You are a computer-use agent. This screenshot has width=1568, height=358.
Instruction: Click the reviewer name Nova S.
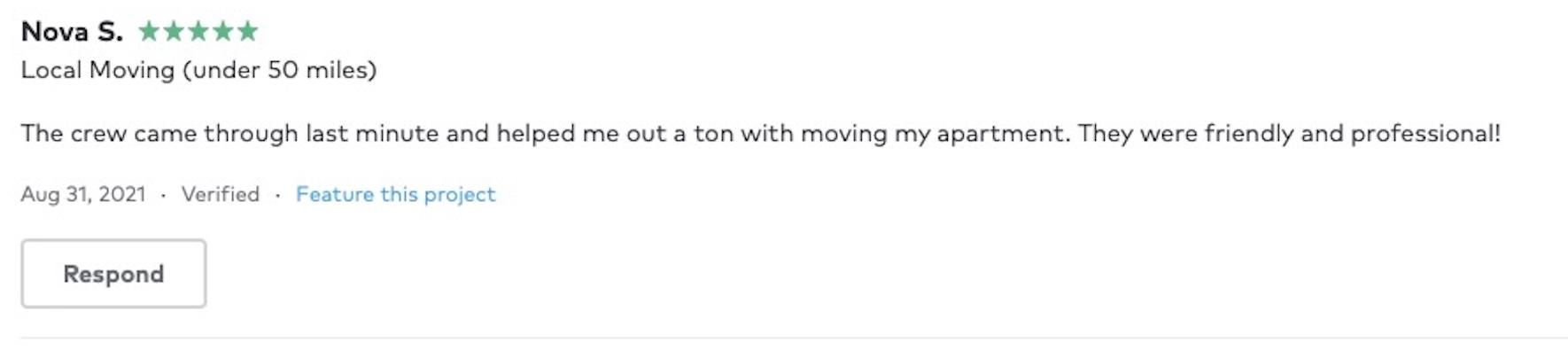72,32
